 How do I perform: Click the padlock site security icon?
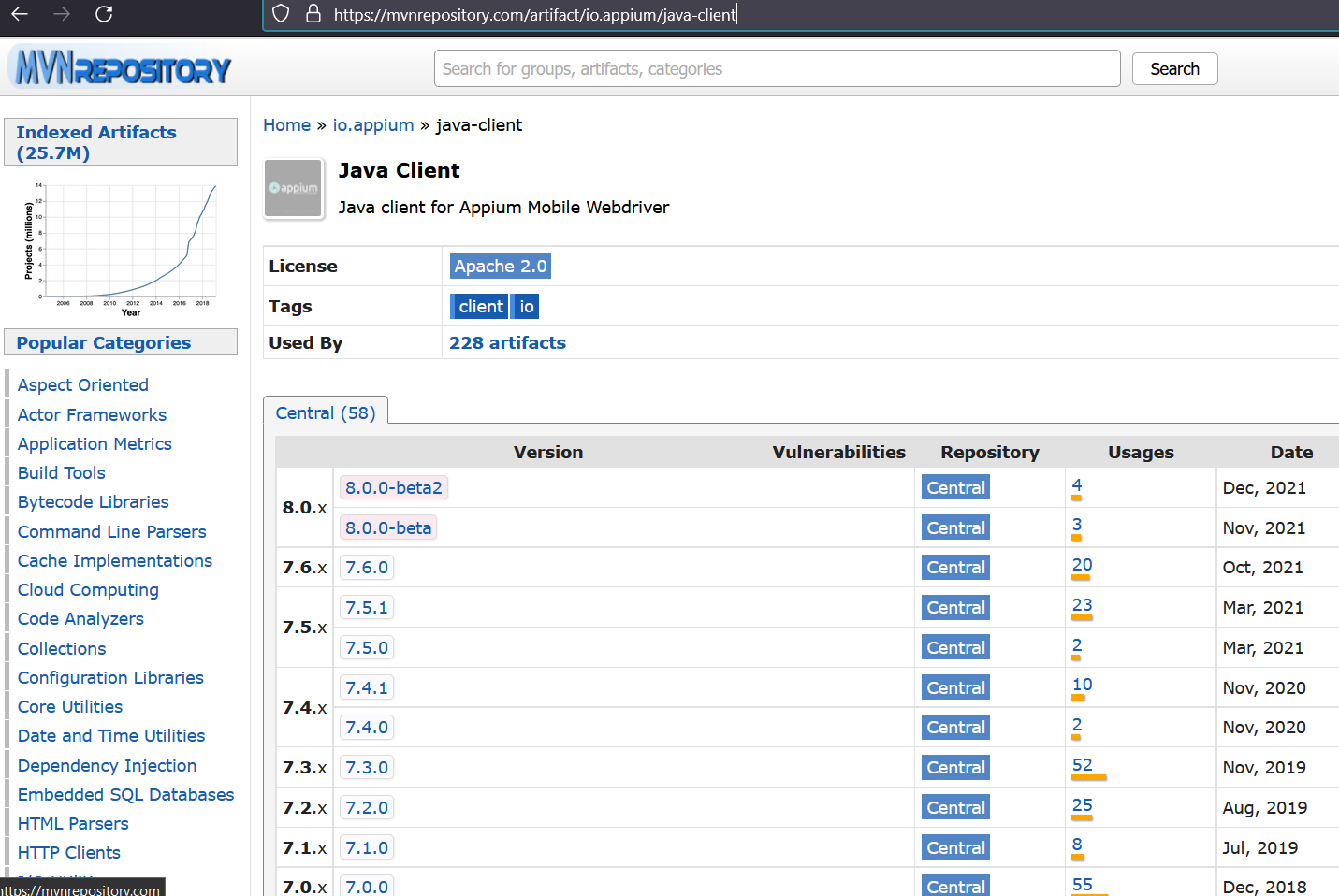[x=313, y=14]
